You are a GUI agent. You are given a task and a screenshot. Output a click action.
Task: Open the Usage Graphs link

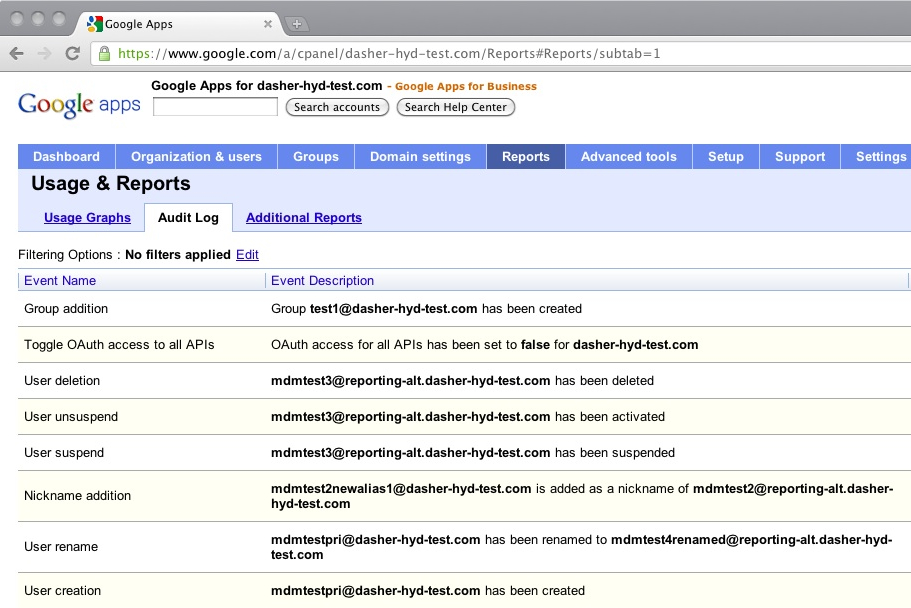coord(87,217)
